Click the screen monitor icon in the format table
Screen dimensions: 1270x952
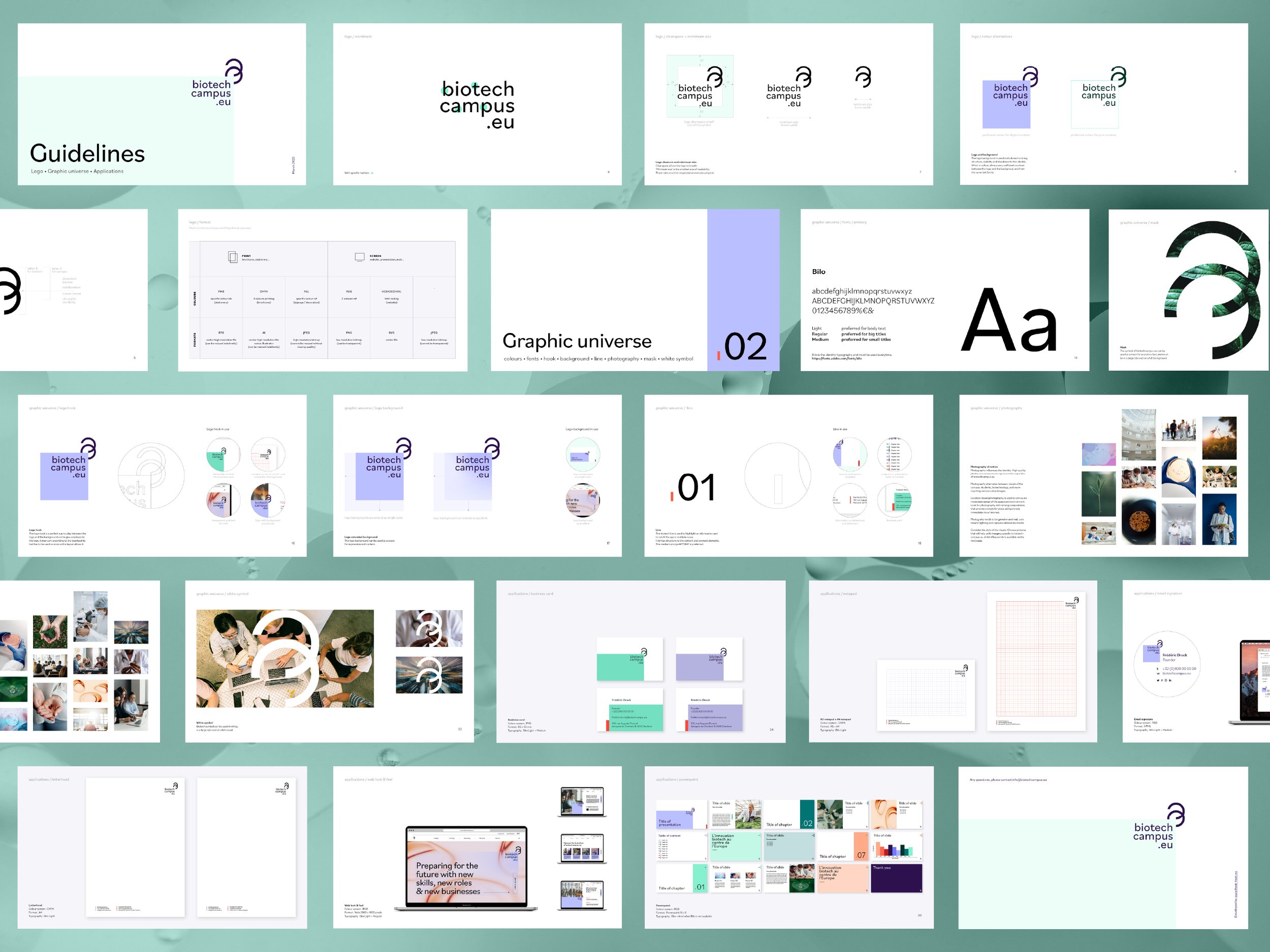(360, 257)
